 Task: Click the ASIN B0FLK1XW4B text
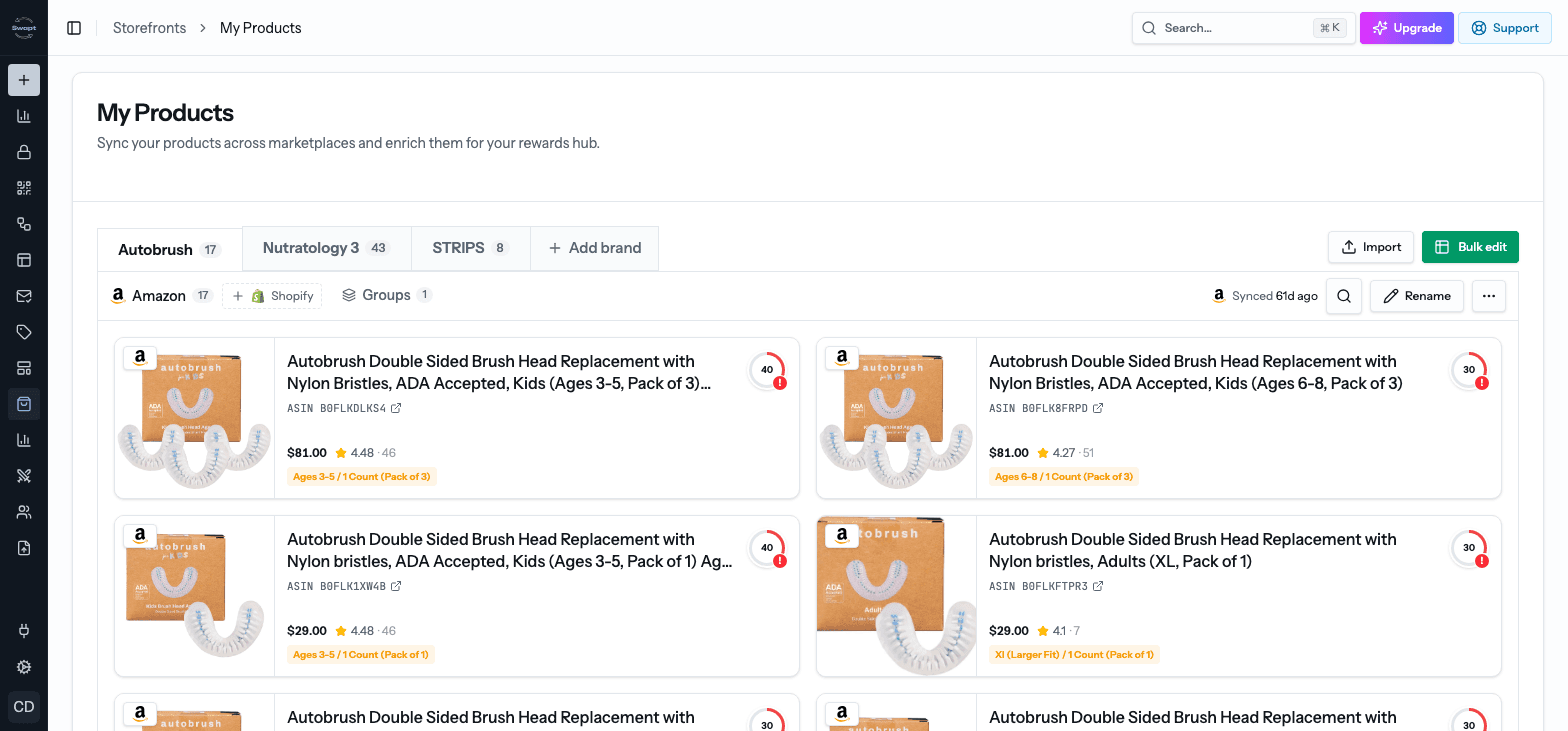point(336,586)
